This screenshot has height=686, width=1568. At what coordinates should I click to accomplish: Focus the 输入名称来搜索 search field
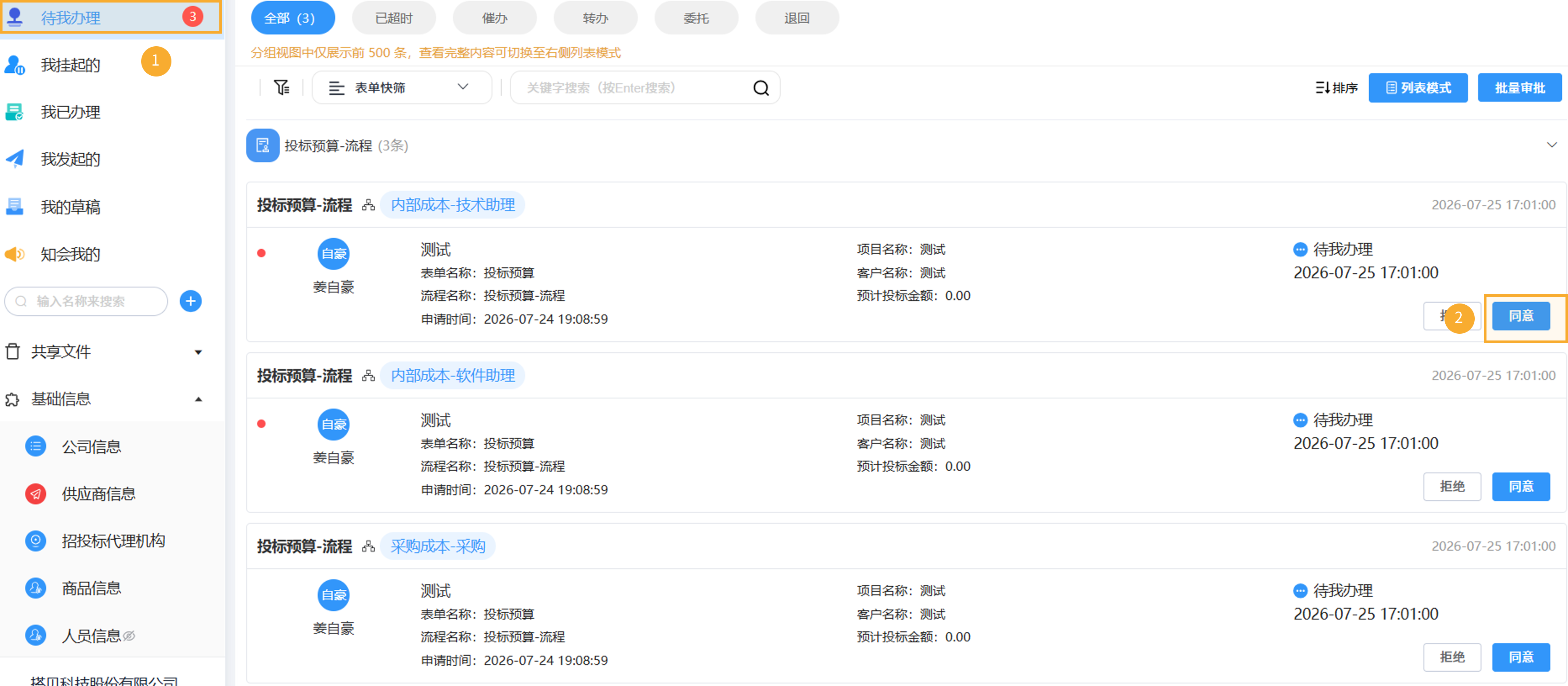coord(86,301)
